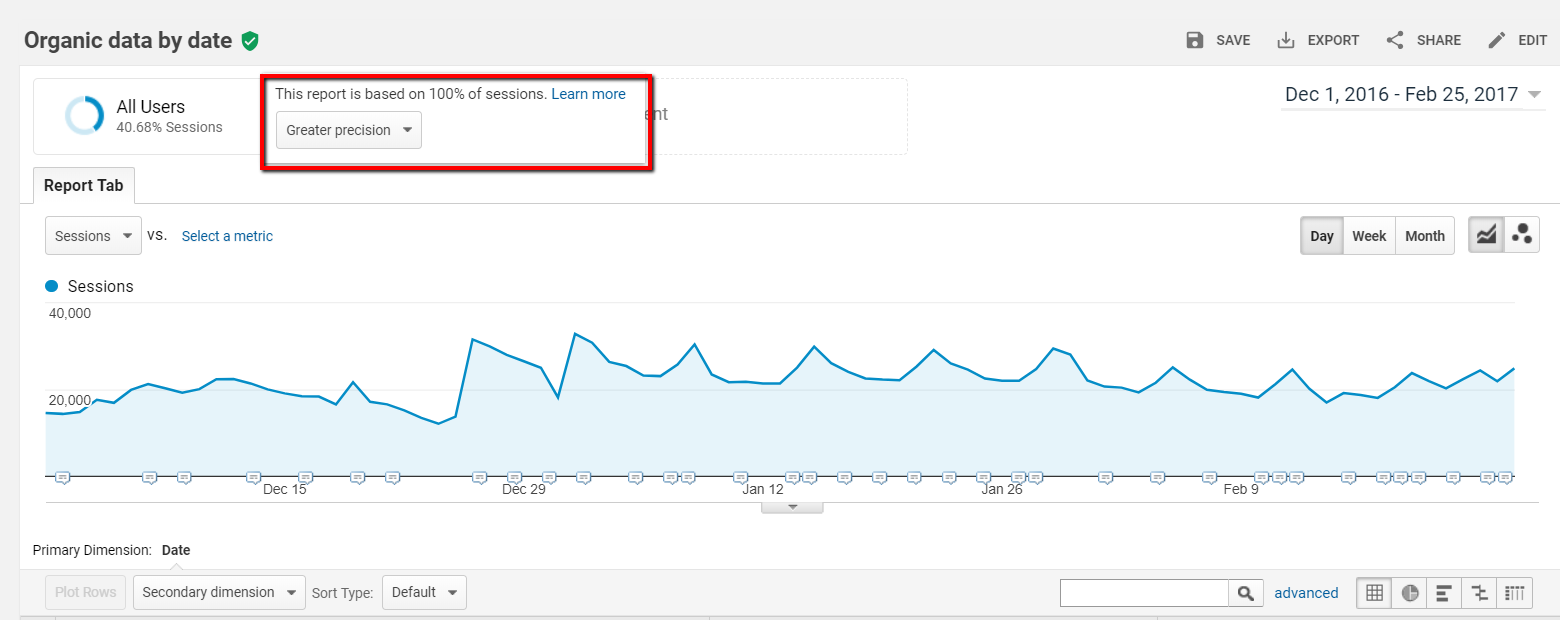The width and height of the screenshot is (1560, 620).
Task: Click the Save icon in the header
Action: click(1194, 40)
